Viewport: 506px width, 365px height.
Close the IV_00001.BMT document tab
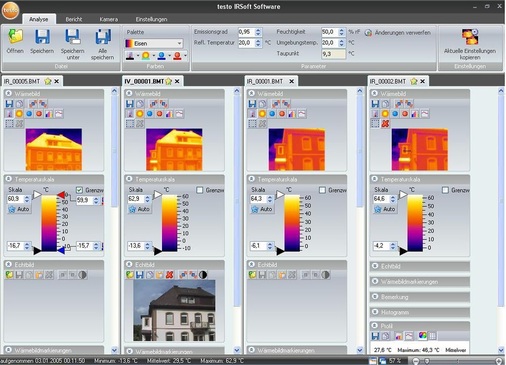pos(177,81)
